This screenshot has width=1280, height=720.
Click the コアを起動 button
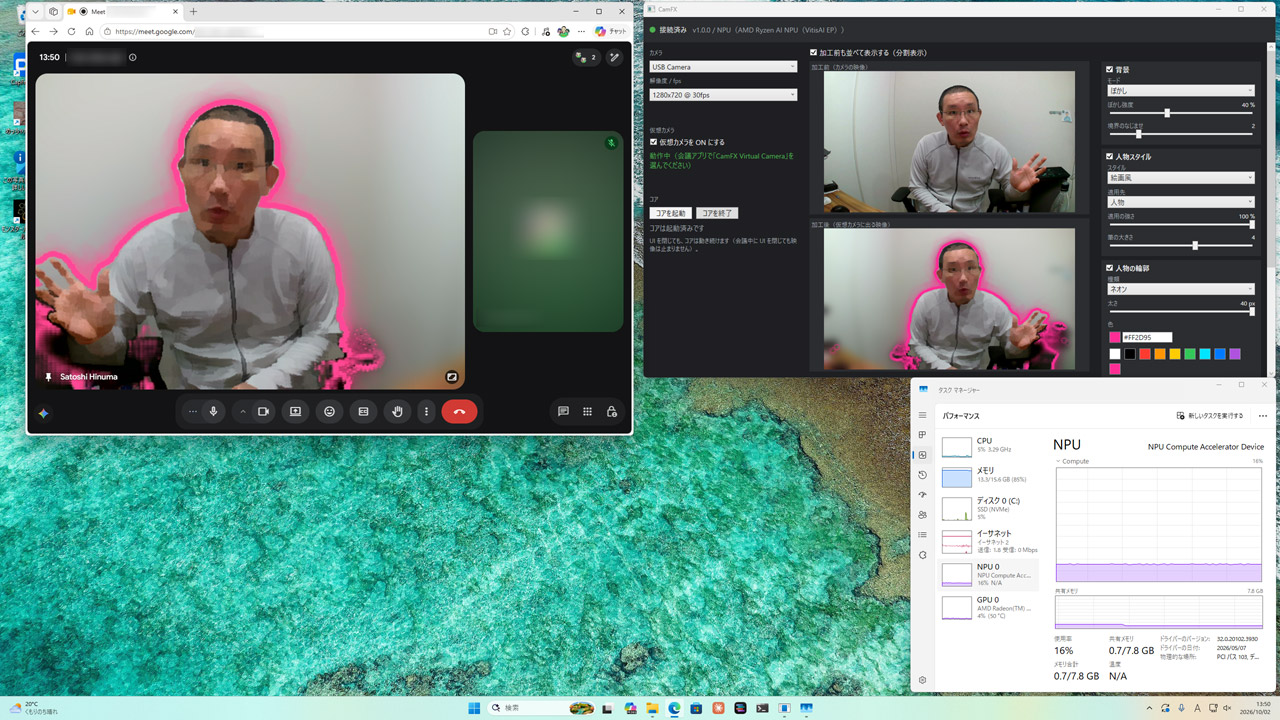tap(670, 213)
